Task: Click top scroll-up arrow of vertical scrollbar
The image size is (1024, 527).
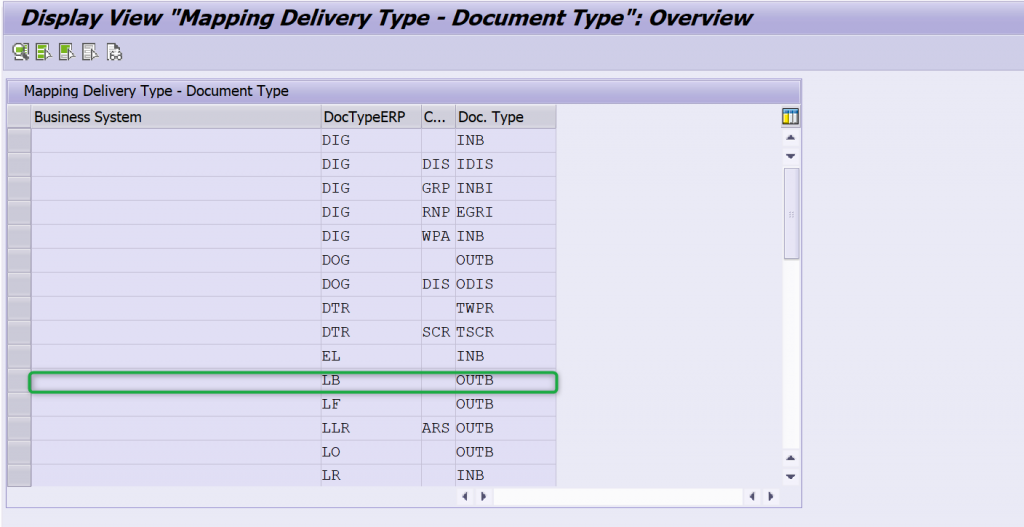Action: (x=790, y=138)
